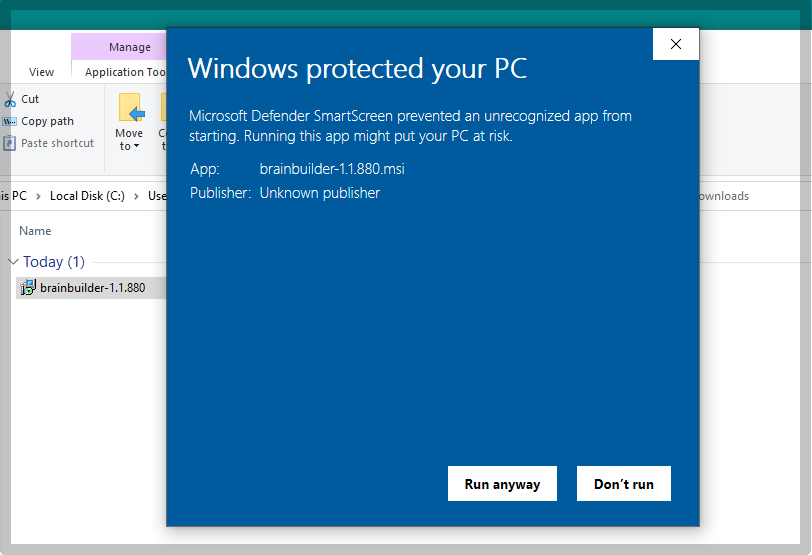
Task: Expand the chevron after Local Disk (C:)
Action: [136, 196]
